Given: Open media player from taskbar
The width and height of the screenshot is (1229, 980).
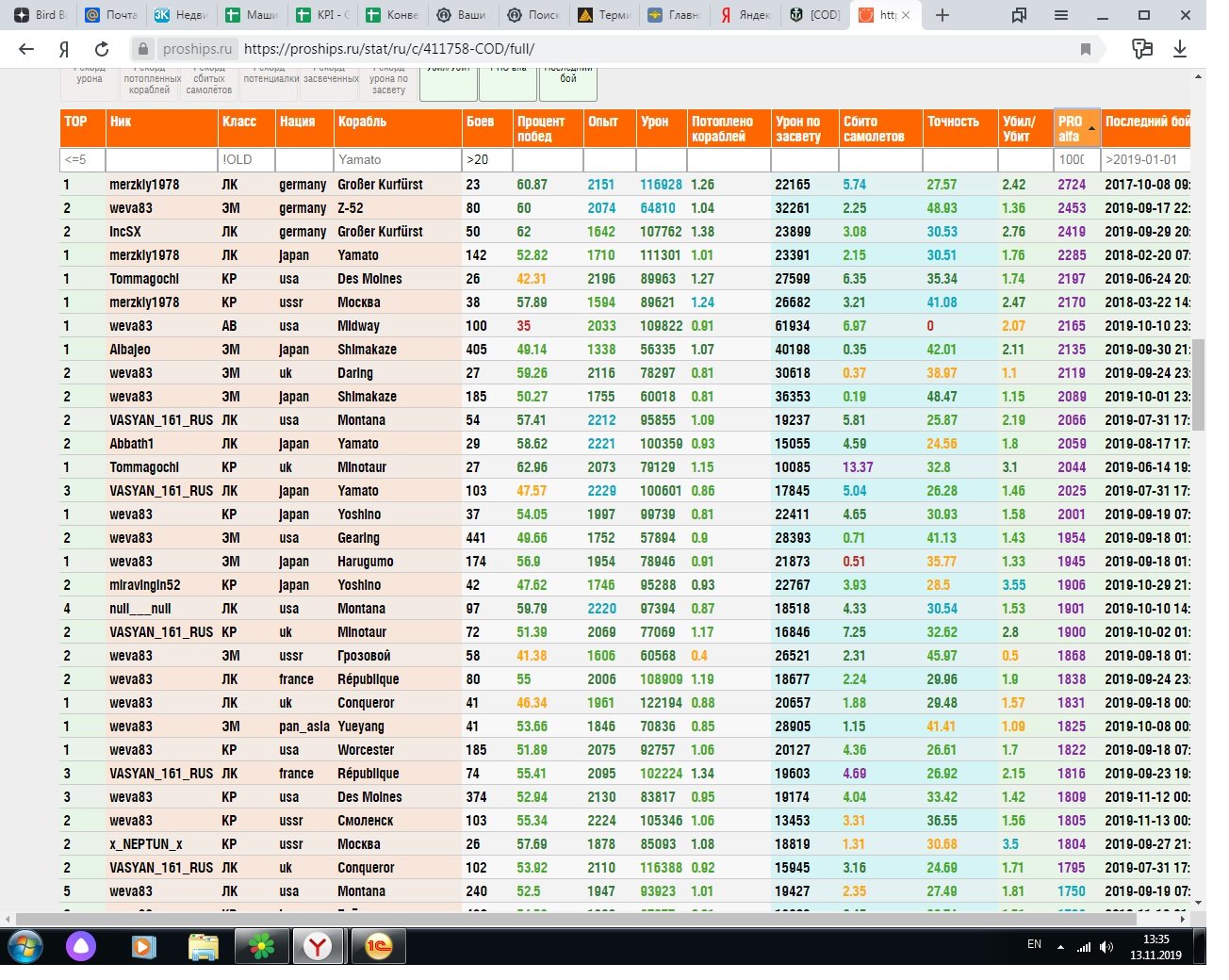Looking at the screenshot, I should [x=143, y=946].
